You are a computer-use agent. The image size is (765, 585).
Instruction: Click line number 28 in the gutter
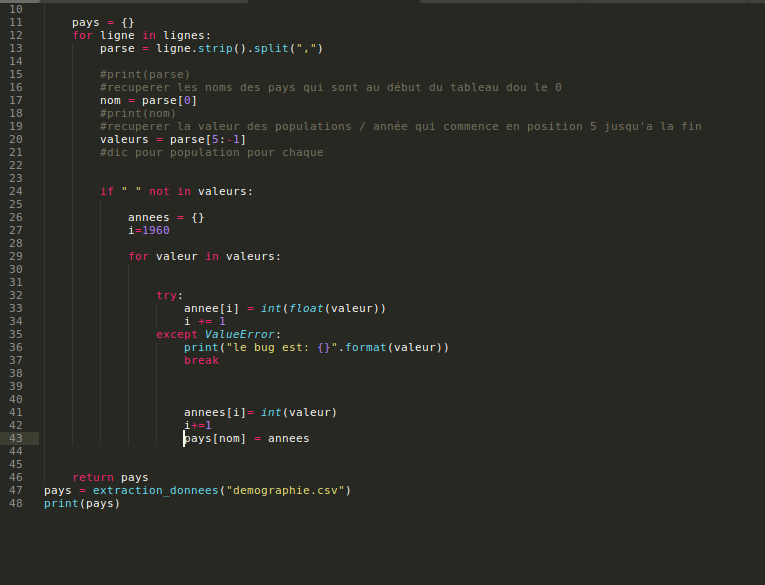point(16,243)
